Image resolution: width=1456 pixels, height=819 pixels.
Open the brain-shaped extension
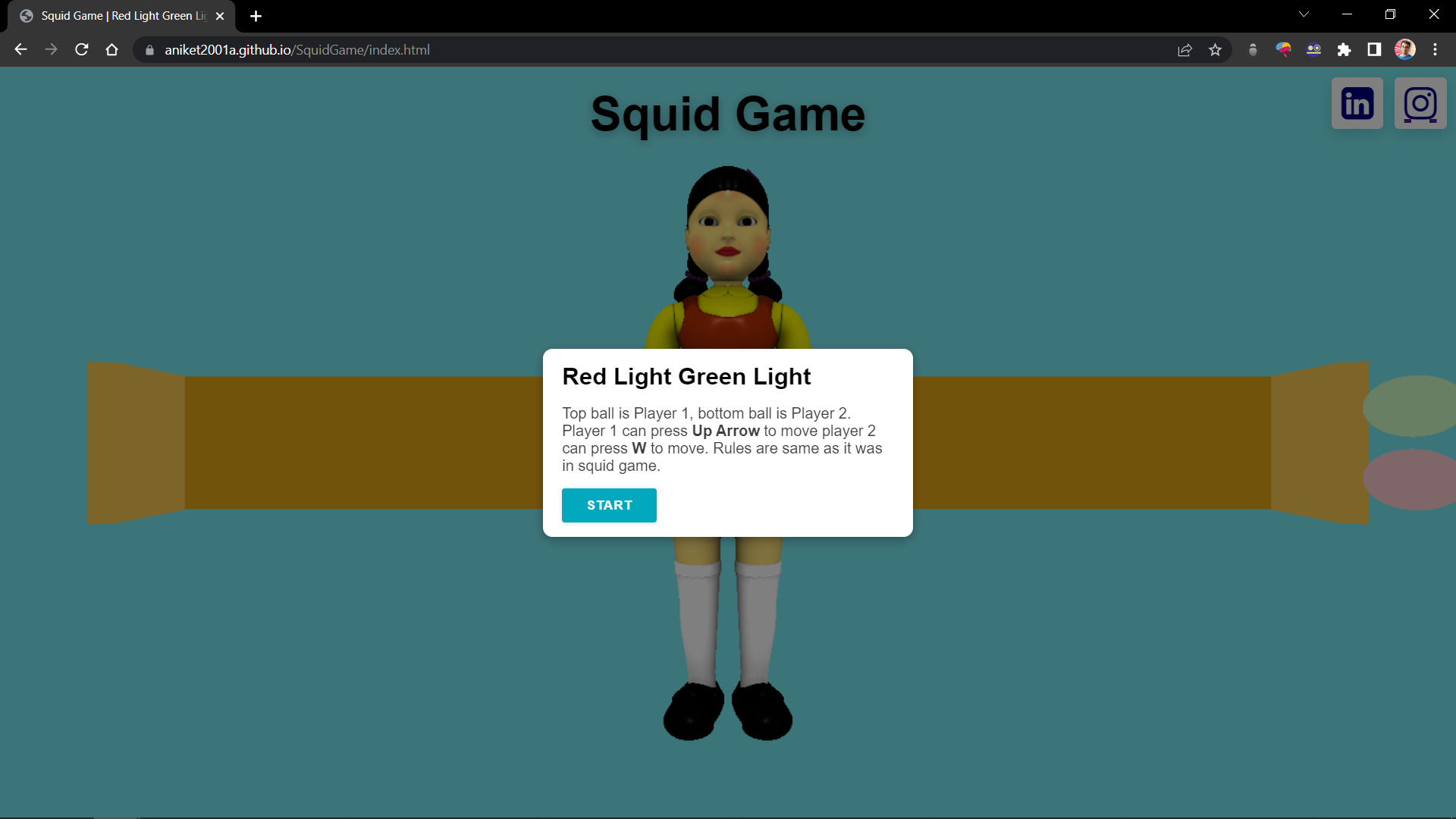point(1284,49)
